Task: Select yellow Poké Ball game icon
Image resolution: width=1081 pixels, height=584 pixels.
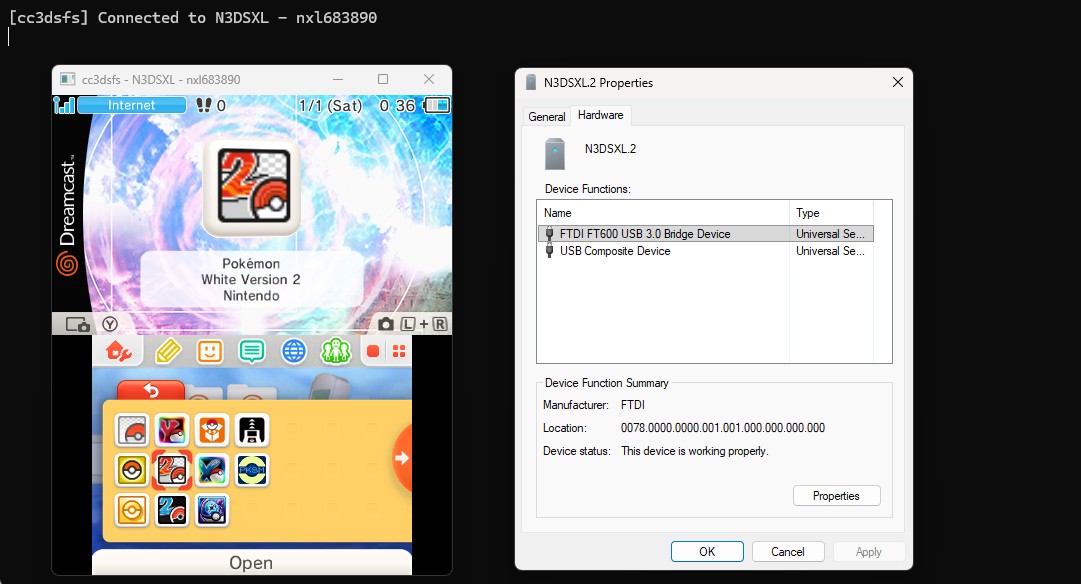Action: tap(132, 470)
